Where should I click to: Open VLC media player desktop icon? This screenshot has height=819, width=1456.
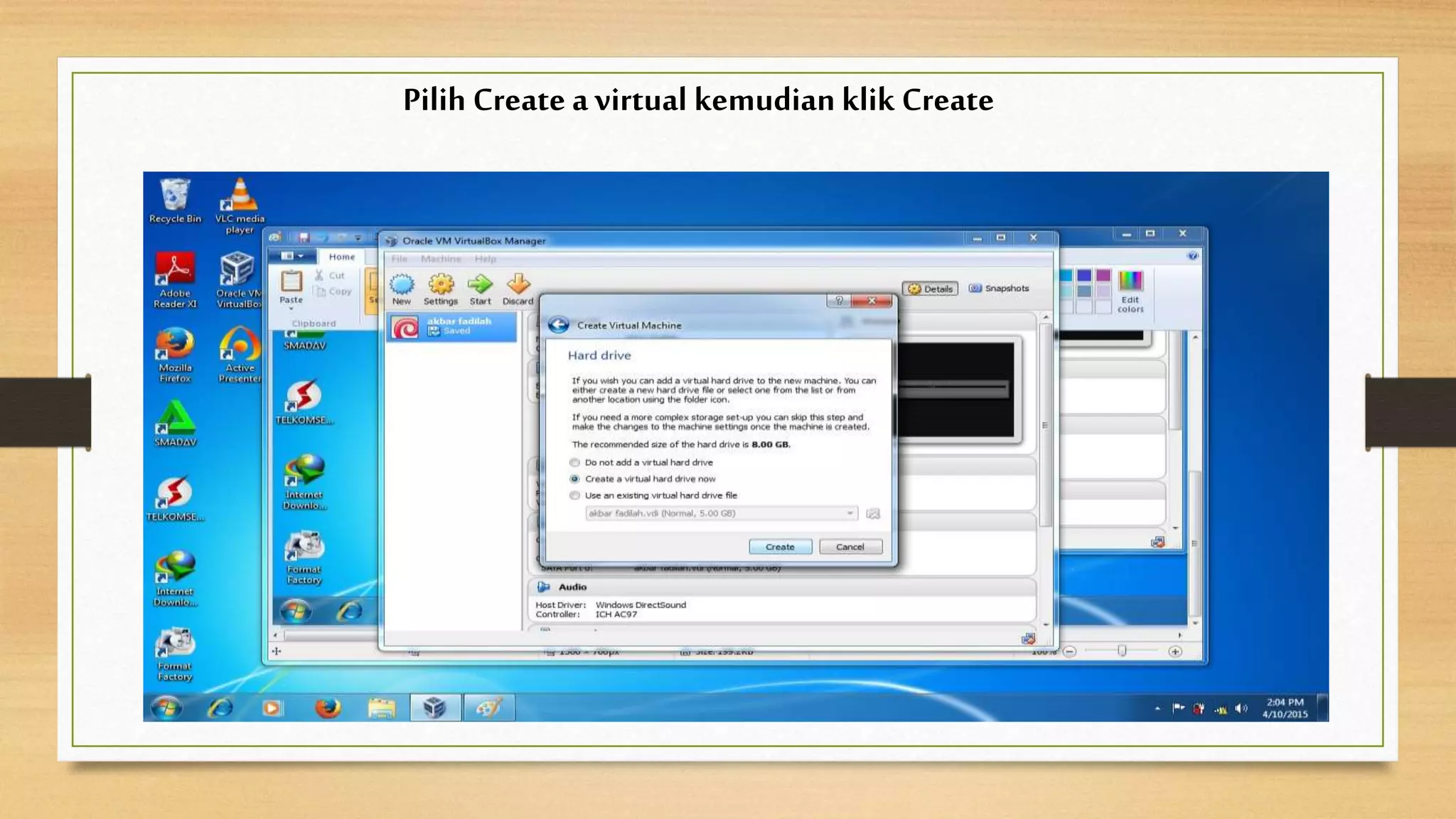coord(240,205)
